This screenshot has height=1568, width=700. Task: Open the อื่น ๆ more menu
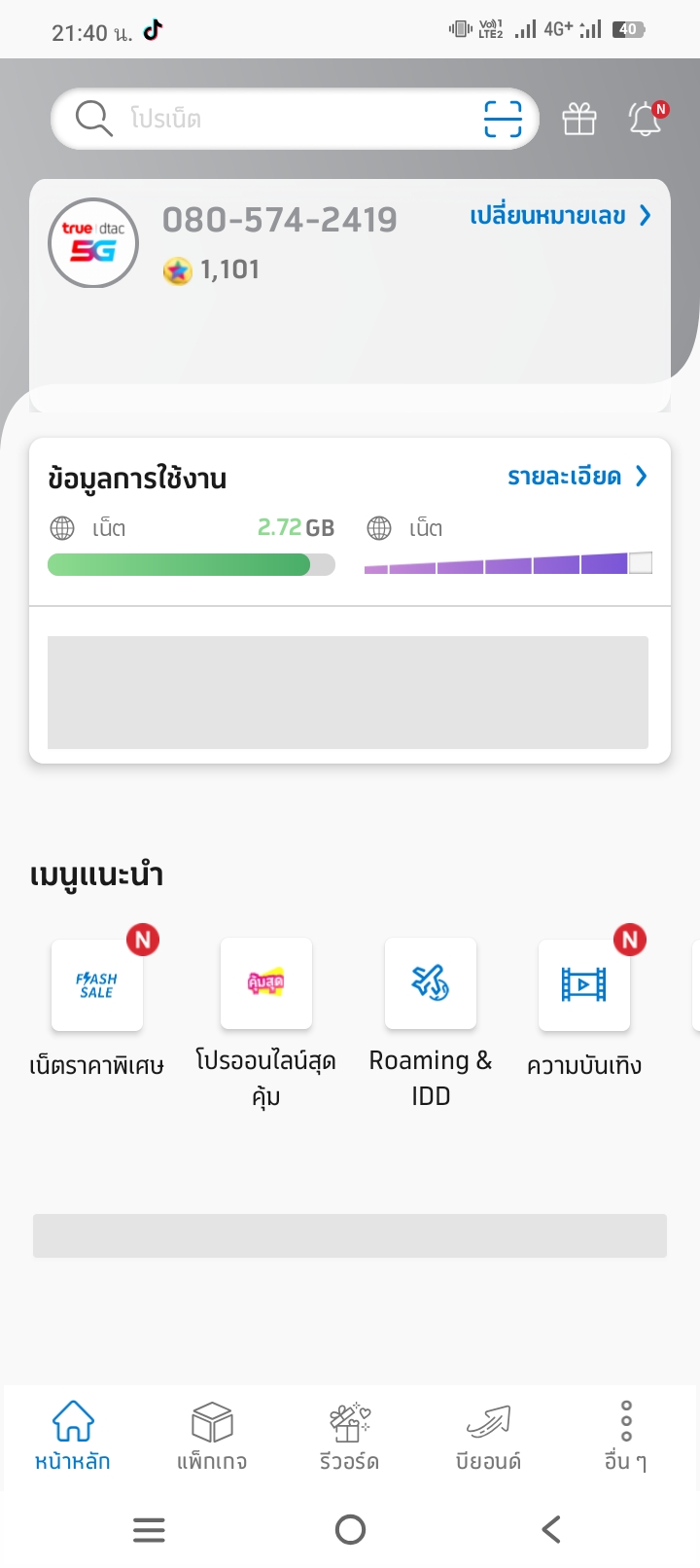pos(626,1435)
